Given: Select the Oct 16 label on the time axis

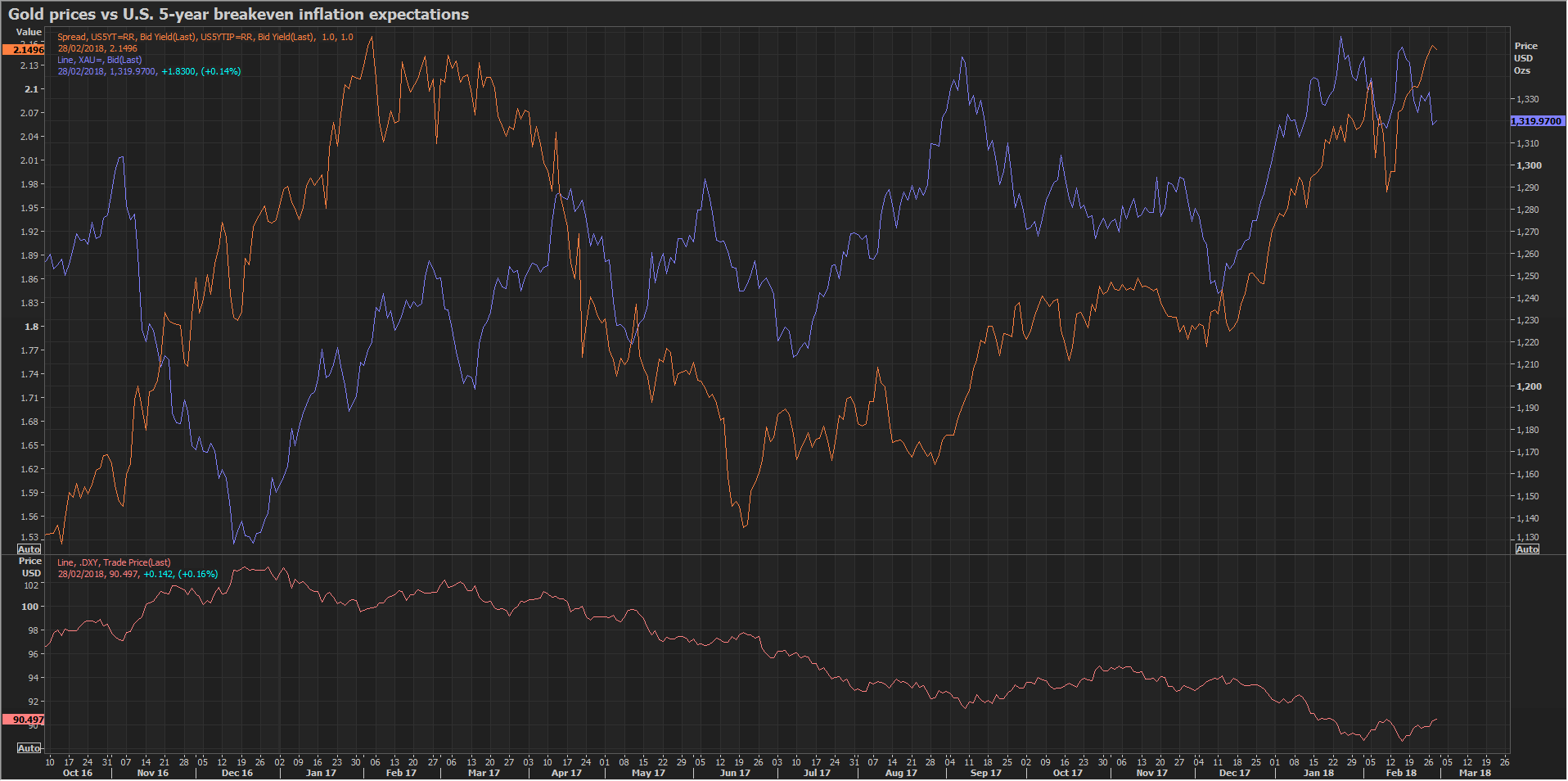Looking at the screenshot, I should [78, 773].
